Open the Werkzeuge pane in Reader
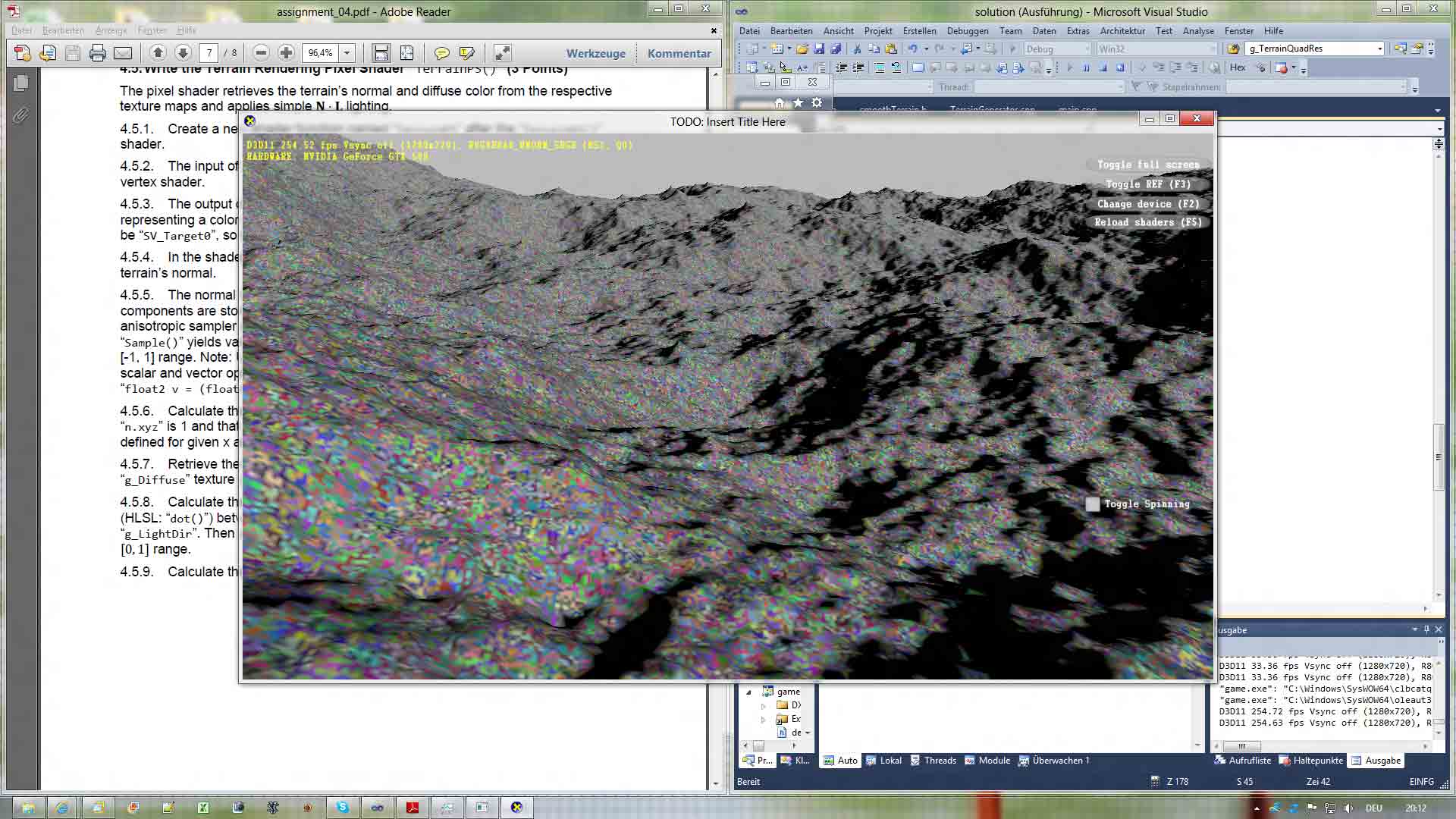Screen dimensions: 1456x819 coord(595,53)
